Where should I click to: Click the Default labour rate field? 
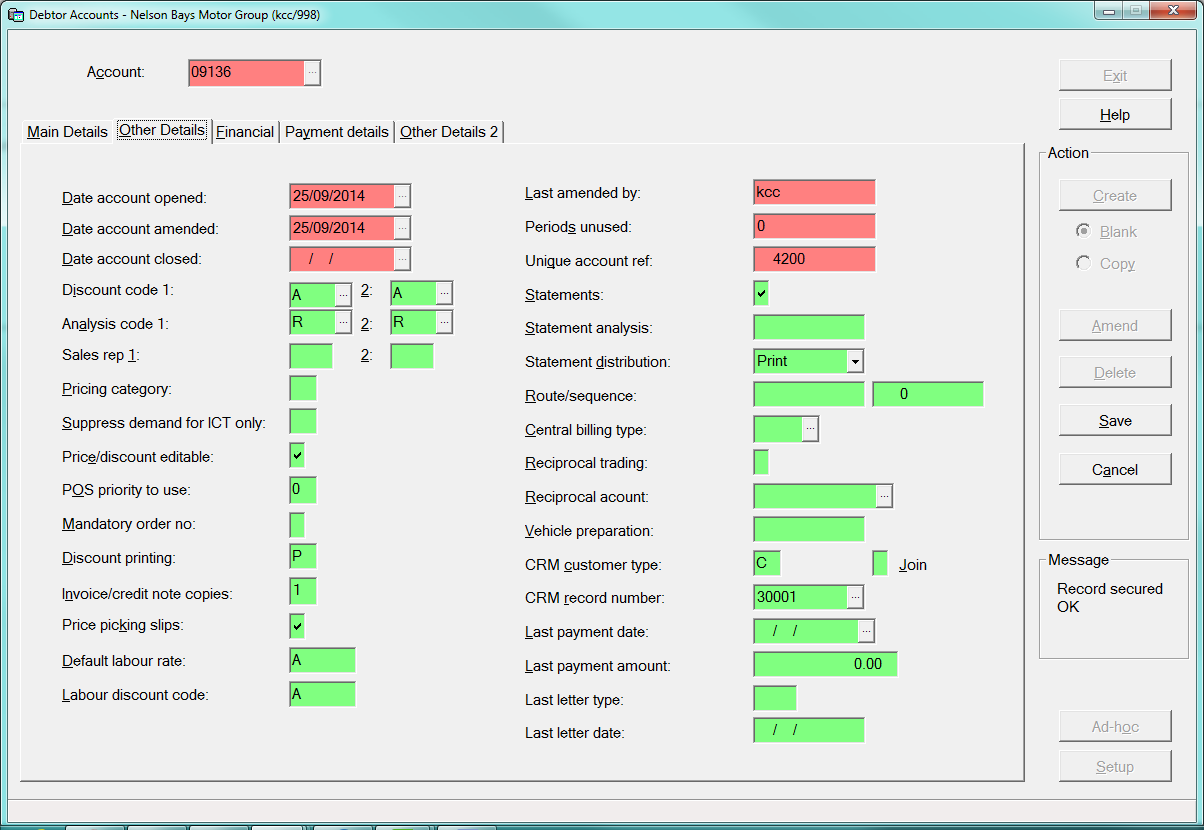[x=323, y=660]
